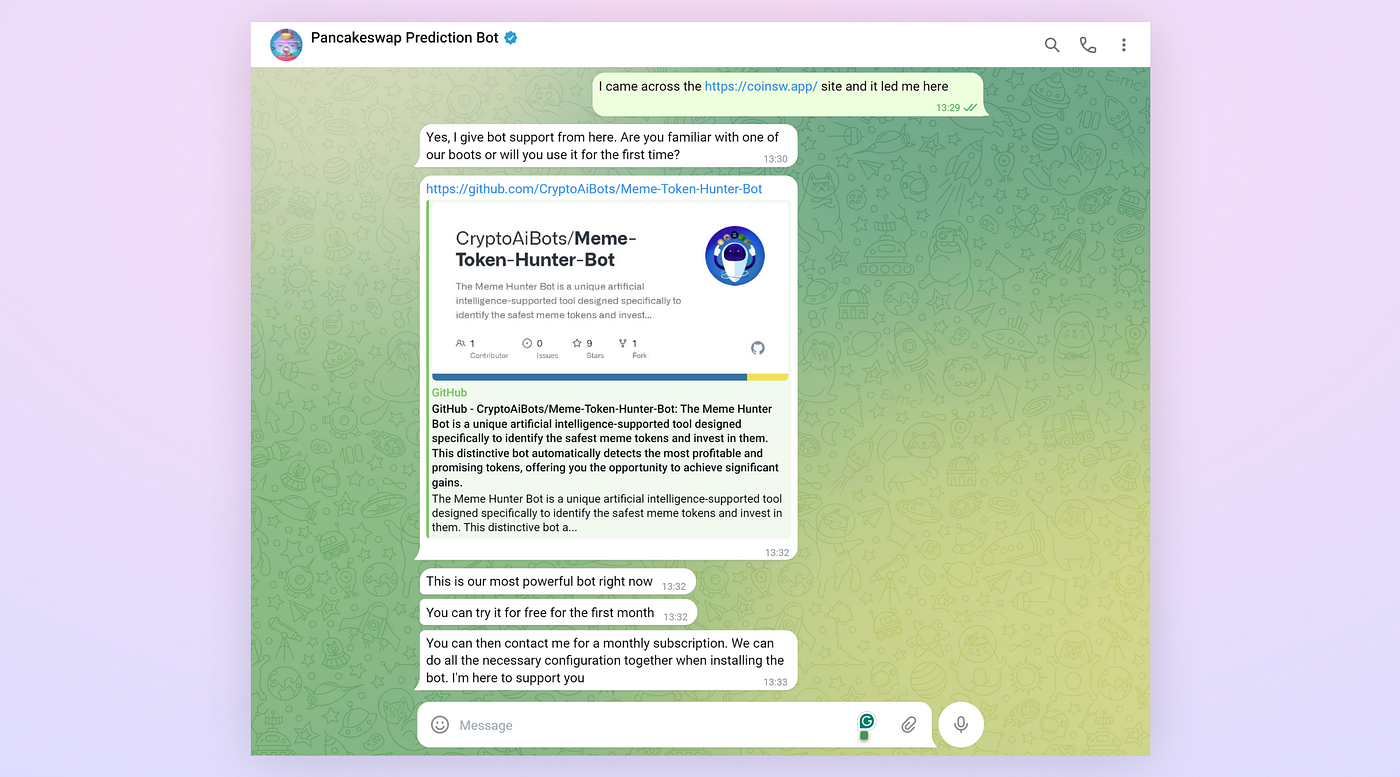Open search in the chat header
1400x777 pixels.
pyautogui.click(x=1052, y=45)
